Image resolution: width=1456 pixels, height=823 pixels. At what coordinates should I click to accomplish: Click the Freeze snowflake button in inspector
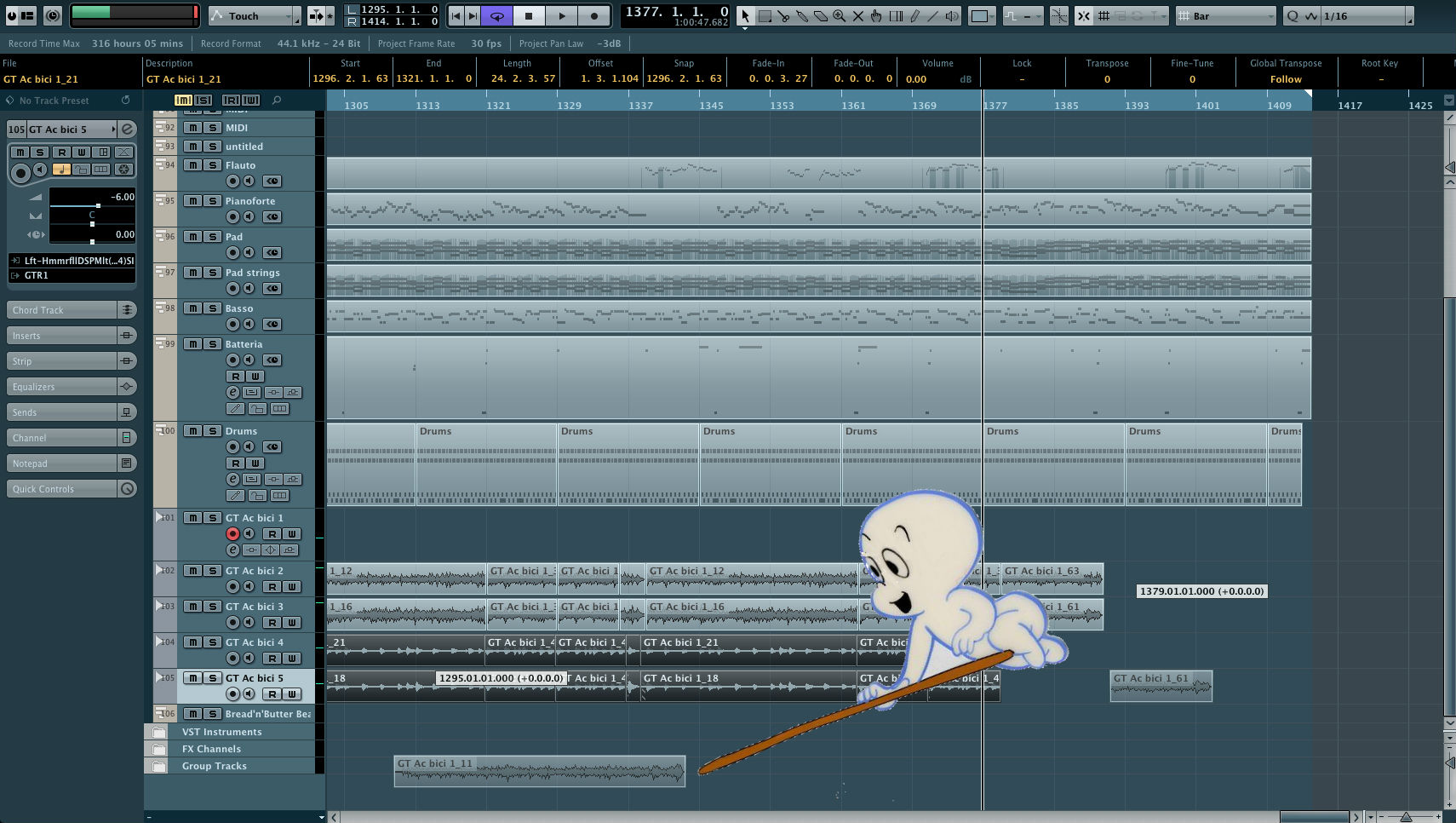(123, 169)
